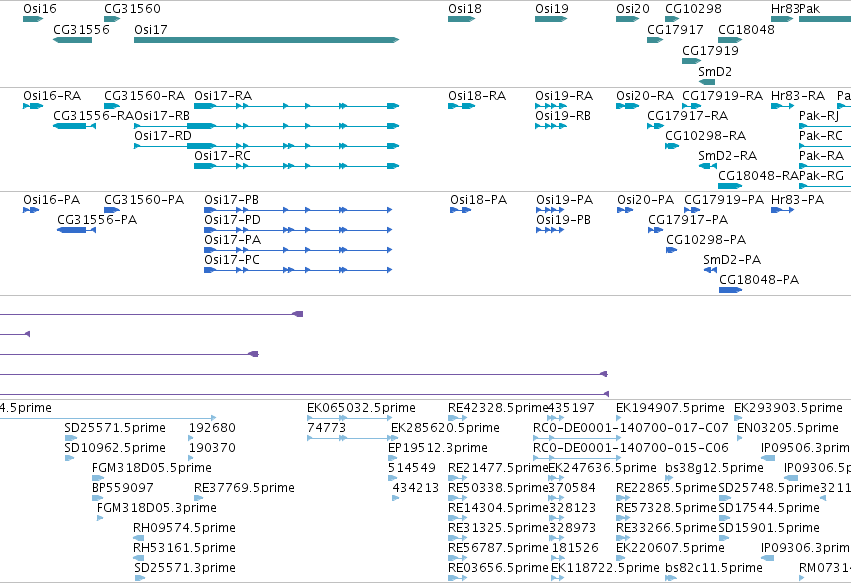Screen dimensions: 851x583
Task: Select the Osi16-RA transcript
Action: tap(33, 106)
